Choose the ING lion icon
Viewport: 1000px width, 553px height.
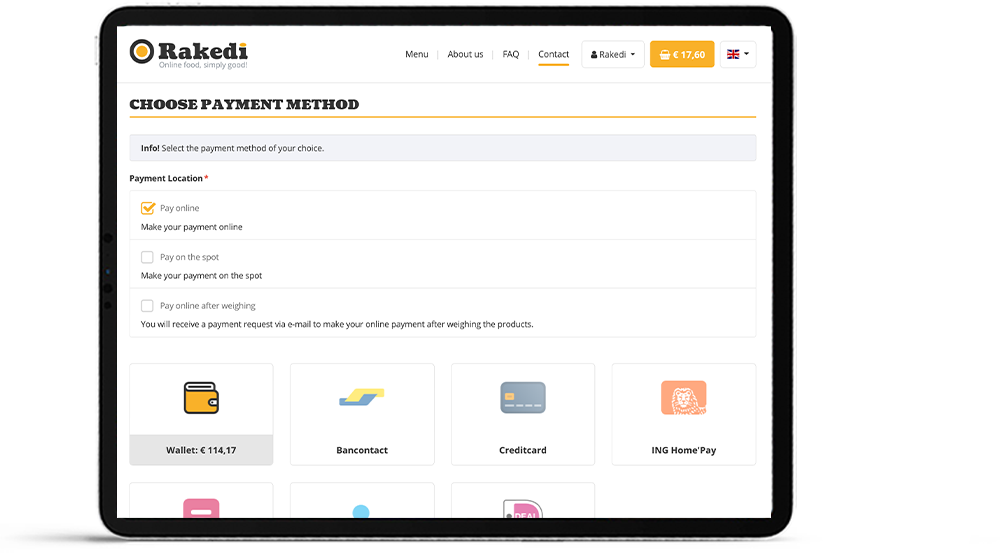(683, 397)
